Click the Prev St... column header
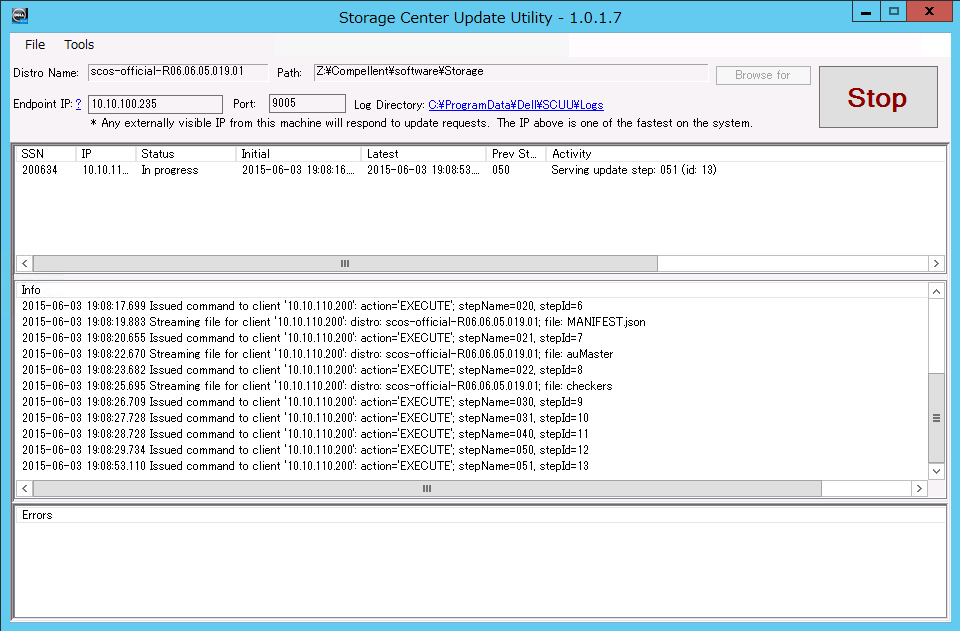960x631 pixels. point(517,154)
